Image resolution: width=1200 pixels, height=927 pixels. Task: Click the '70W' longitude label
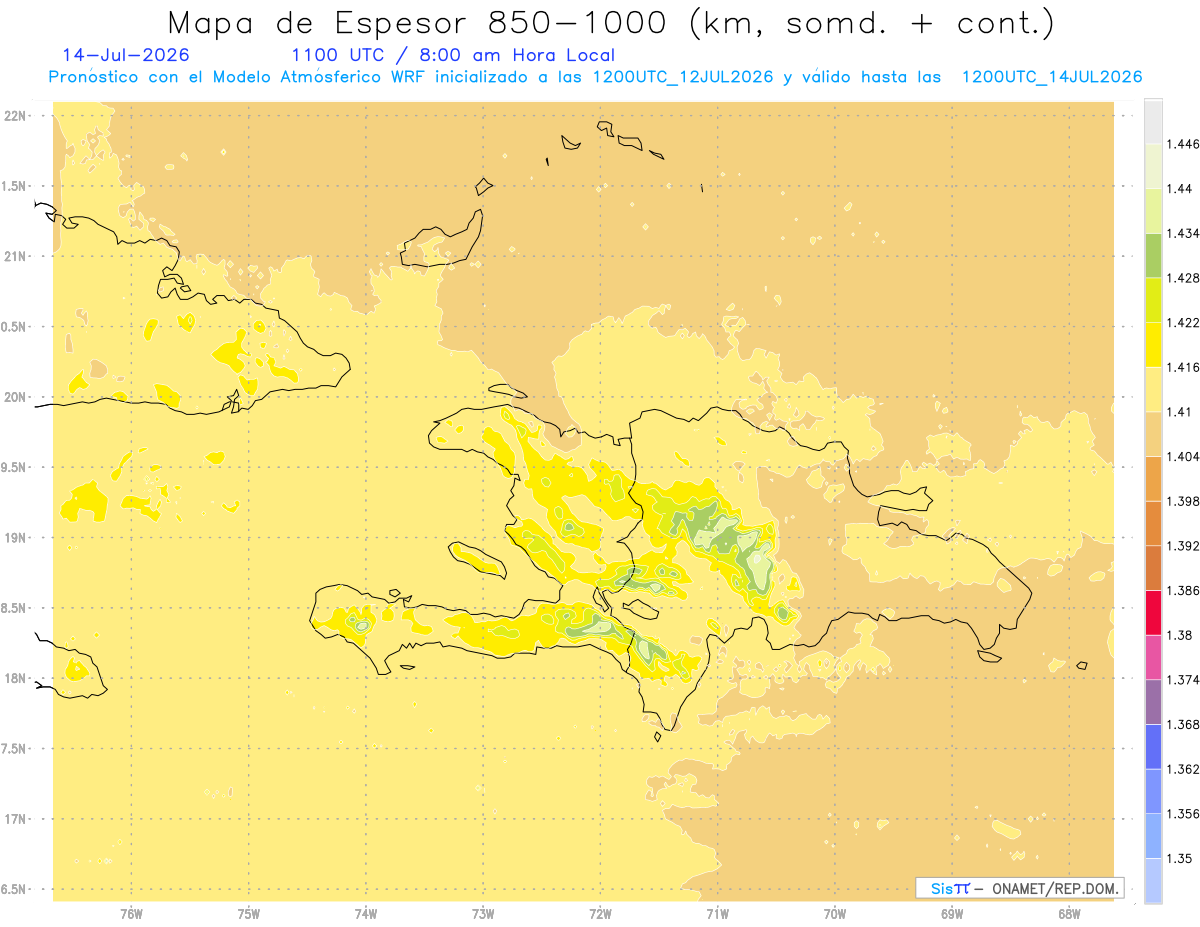835,914
